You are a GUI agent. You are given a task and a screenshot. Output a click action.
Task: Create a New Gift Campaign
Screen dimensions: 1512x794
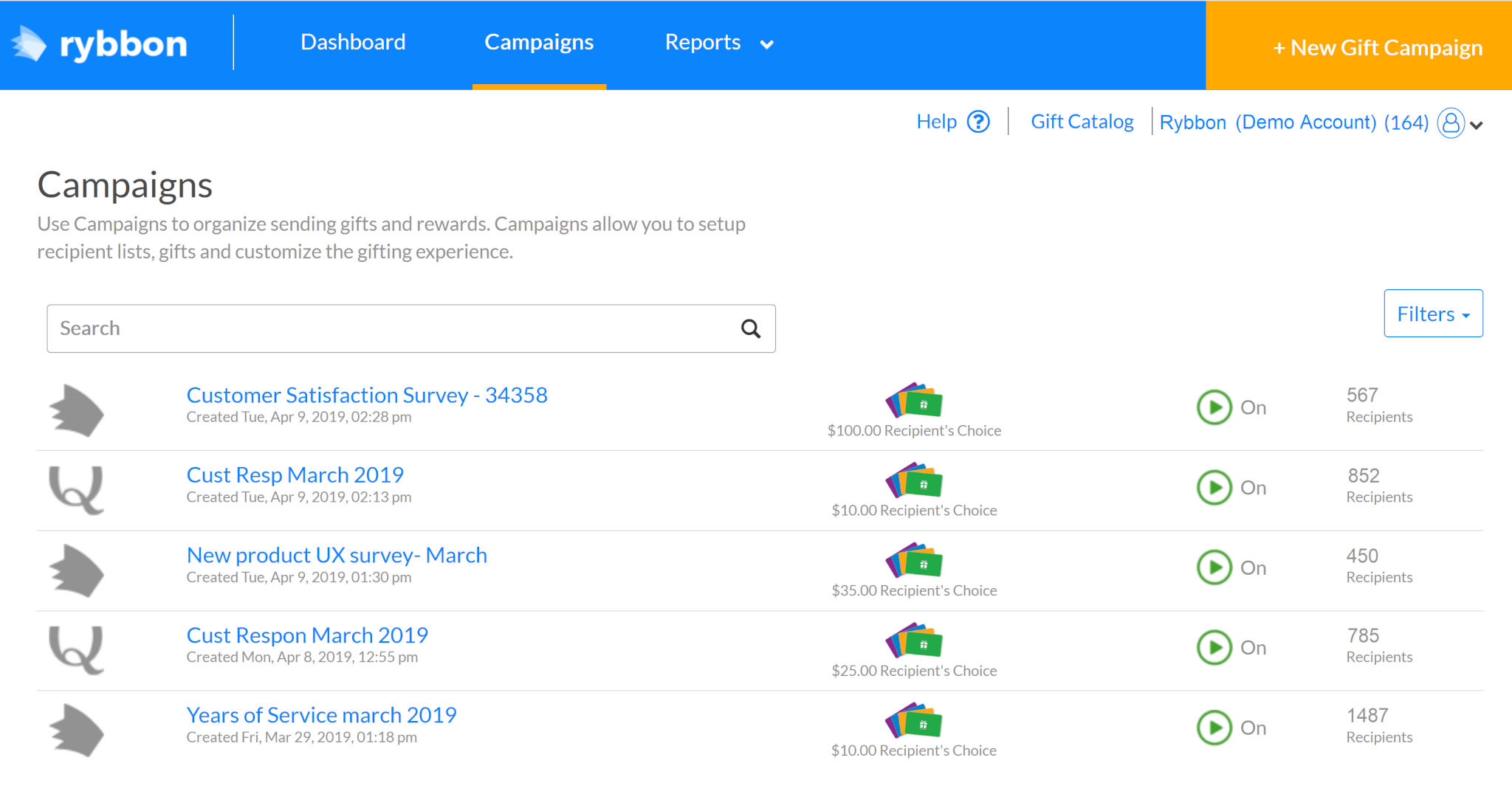pos(1358,46)
